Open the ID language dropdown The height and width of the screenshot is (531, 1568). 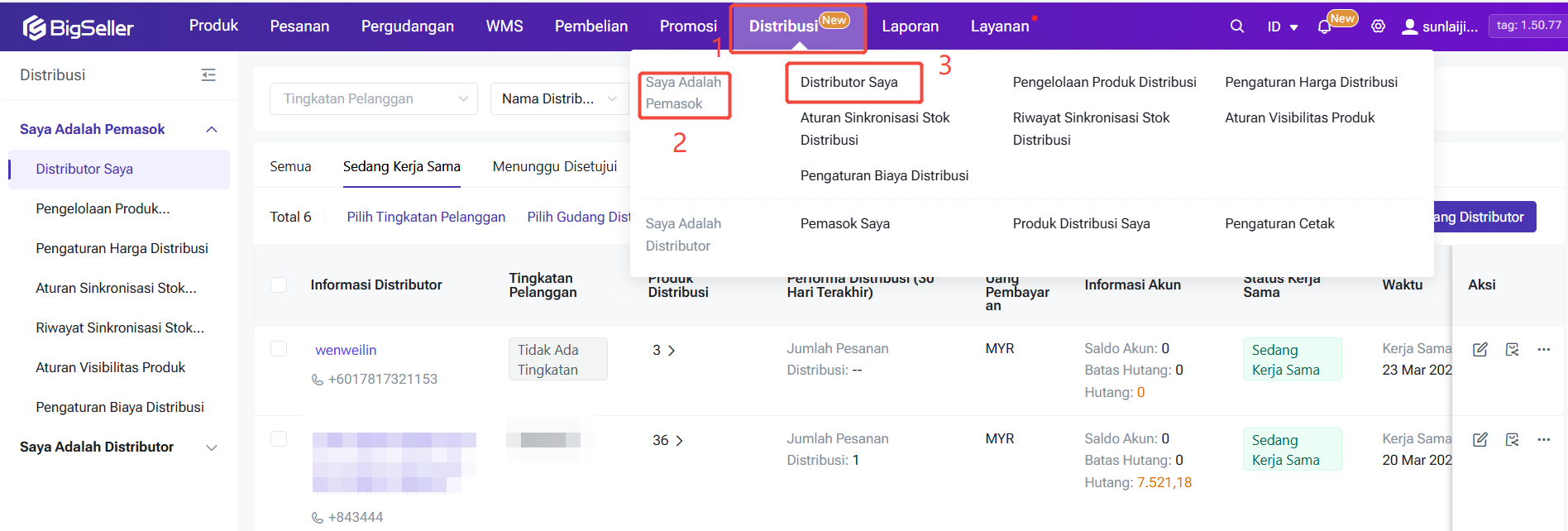click(1282, 27)
